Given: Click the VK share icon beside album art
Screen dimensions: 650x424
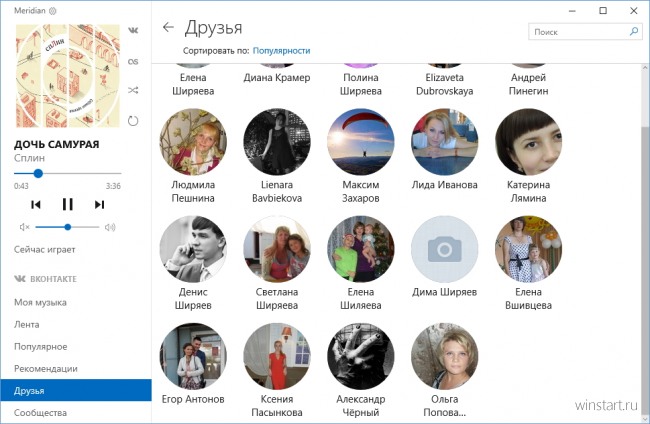Looking at the screenshot, I should point(133,31).
